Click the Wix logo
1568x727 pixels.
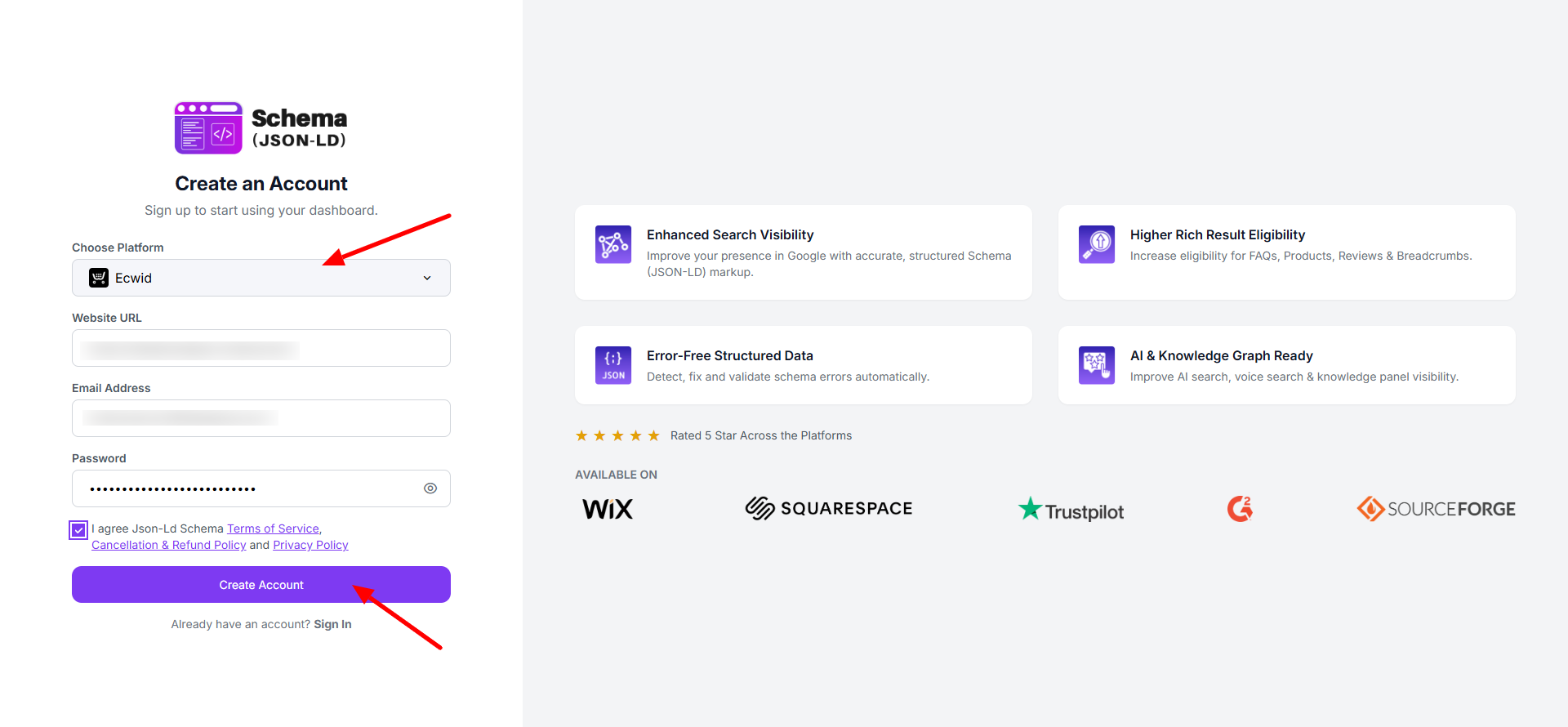608,509
